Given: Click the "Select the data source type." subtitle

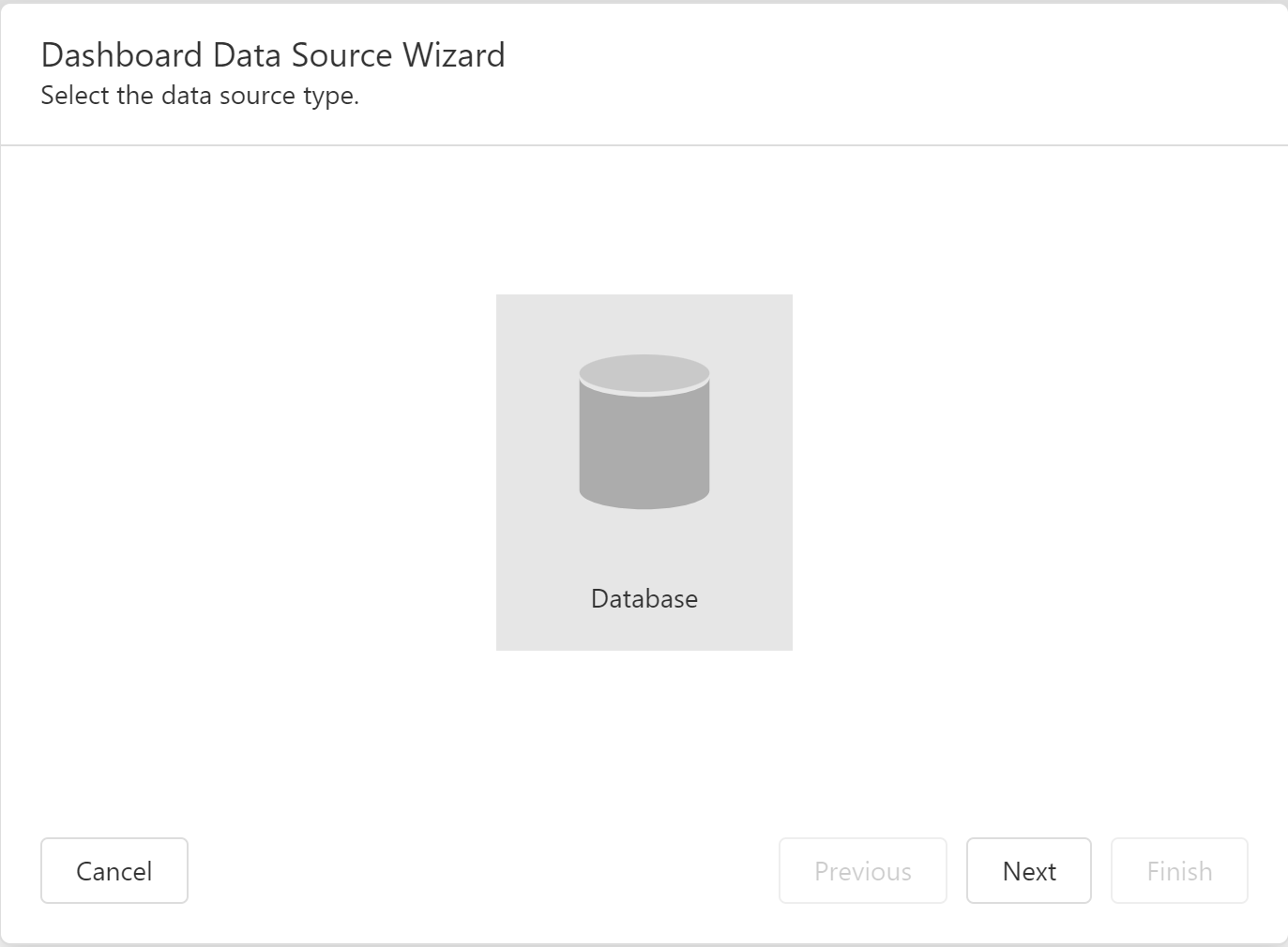Looking at the screenshot, I should [x=200, y=96].
